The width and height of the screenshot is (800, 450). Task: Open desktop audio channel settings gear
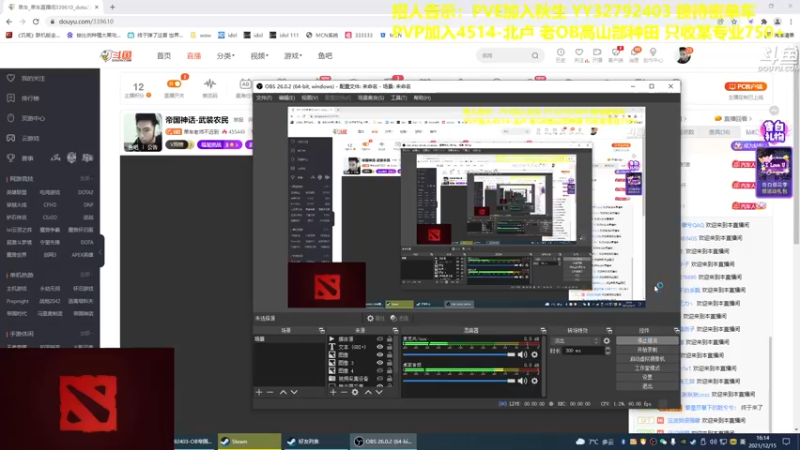(535, 381)
